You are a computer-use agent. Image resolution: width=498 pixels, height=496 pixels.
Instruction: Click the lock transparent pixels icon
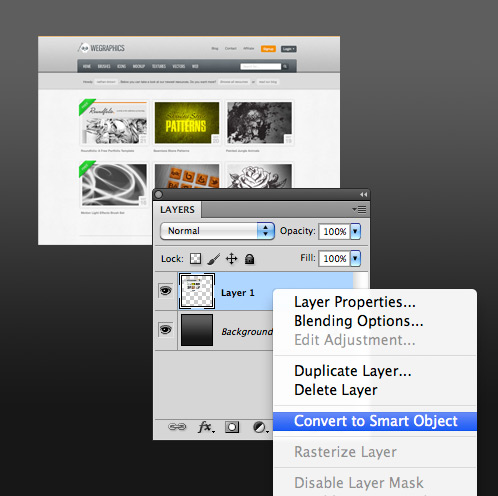(196, 258)
